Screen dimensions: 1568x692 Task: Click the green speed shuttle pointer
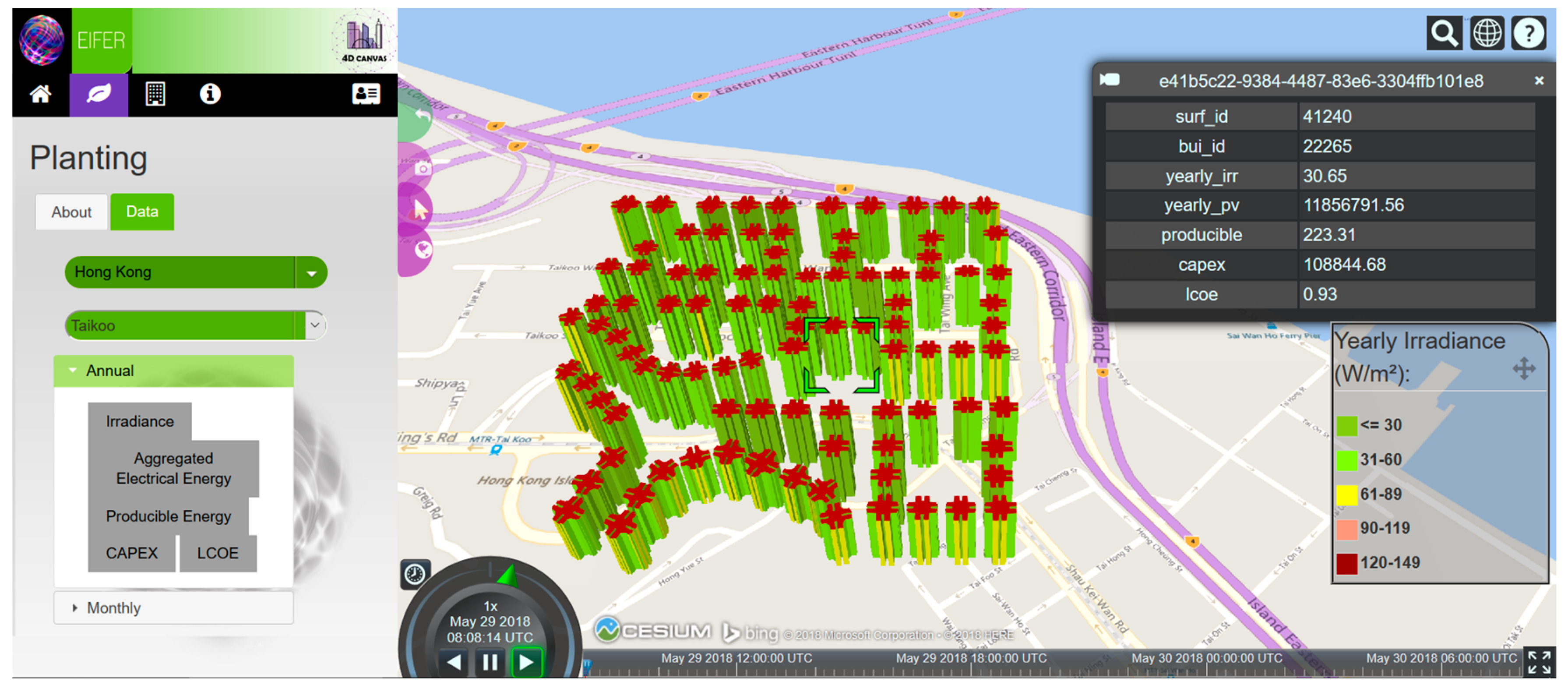(x=508, y=575)
